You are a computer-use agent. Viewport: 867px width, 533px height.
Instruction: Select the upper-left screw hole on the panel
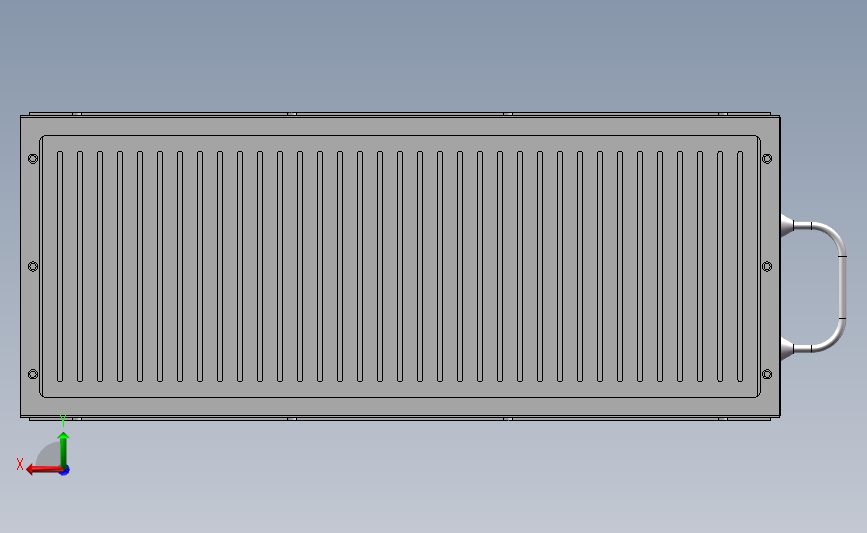coord(33,159)
